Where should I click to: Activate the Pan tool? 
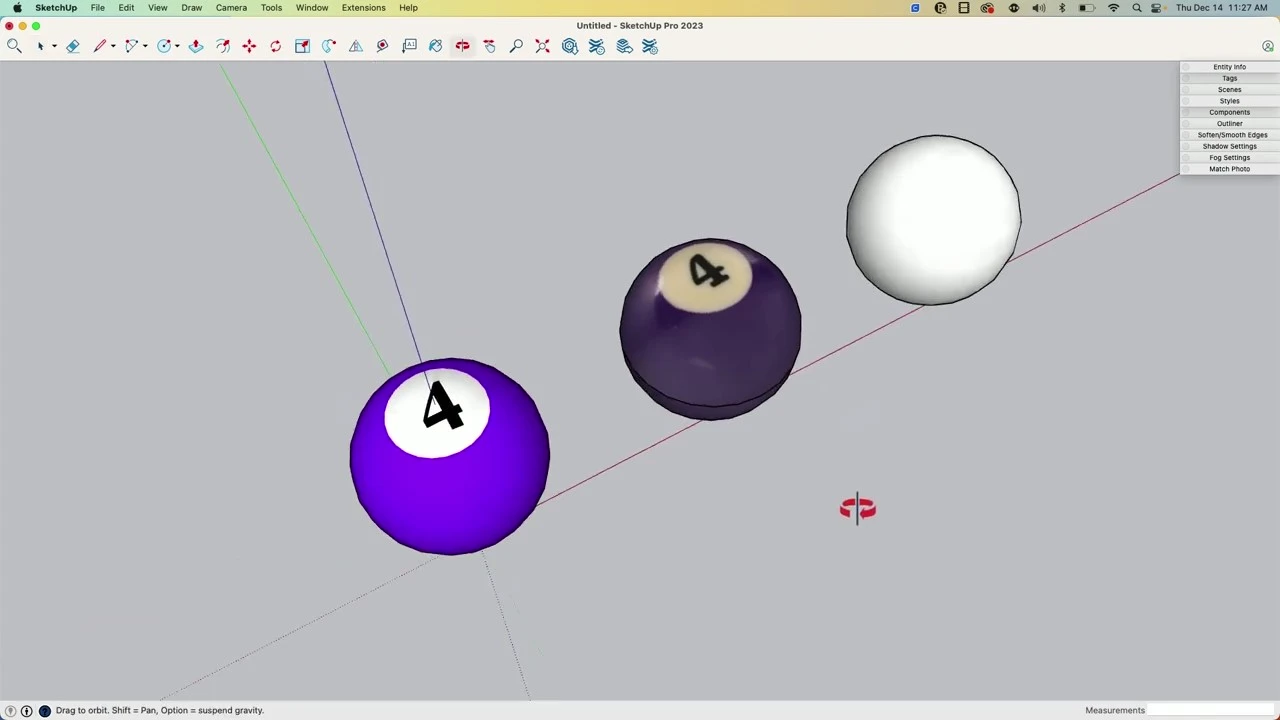(489, 46)
